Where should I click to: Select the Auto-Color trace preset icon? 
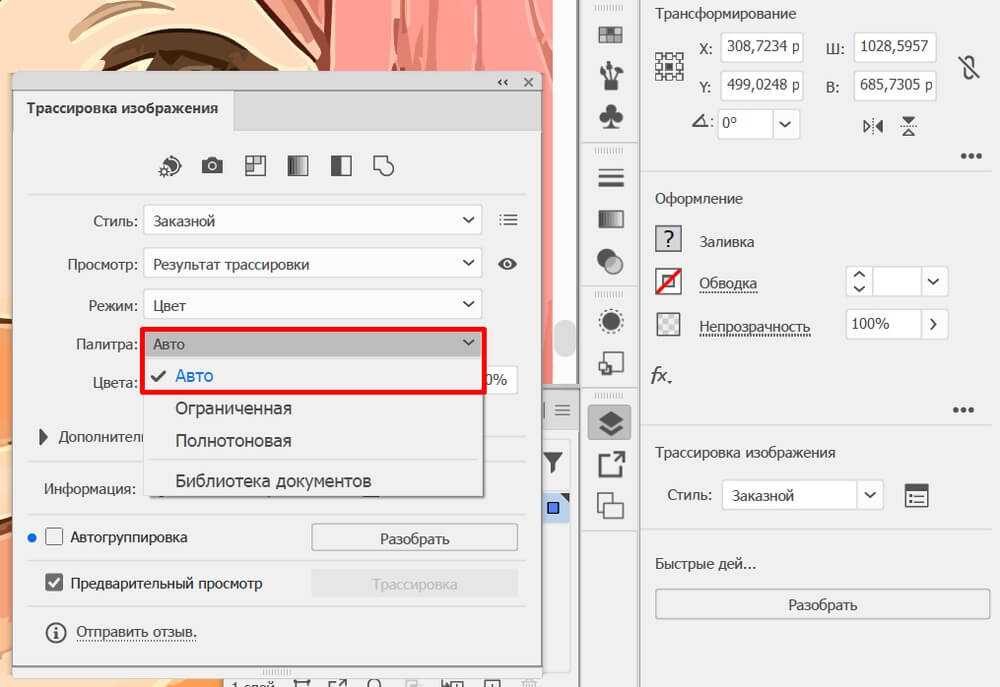pyautogui.click(x=170, y=166)
